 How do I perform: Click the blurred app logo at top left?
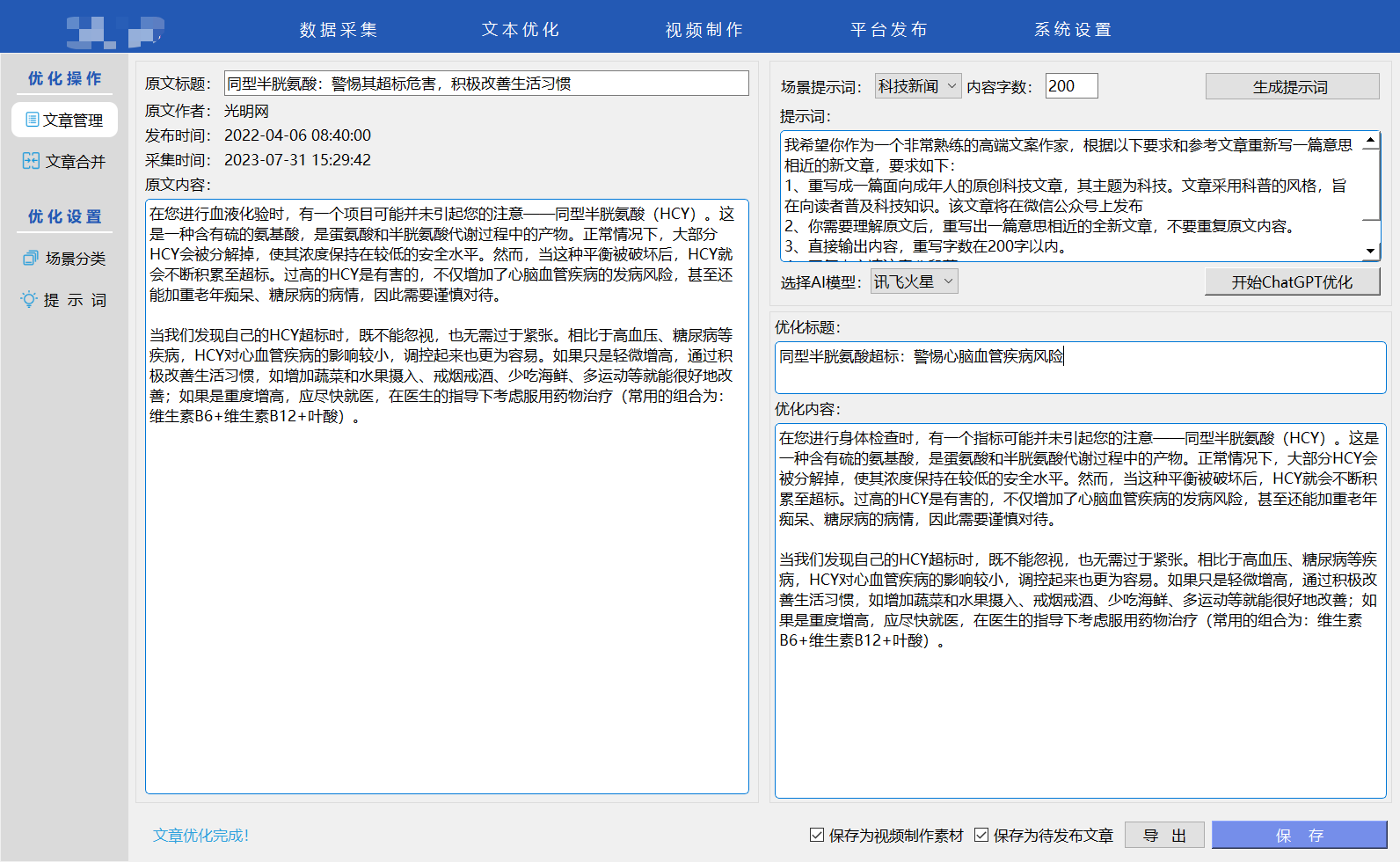pyautogui.click(x=115, y=31)
